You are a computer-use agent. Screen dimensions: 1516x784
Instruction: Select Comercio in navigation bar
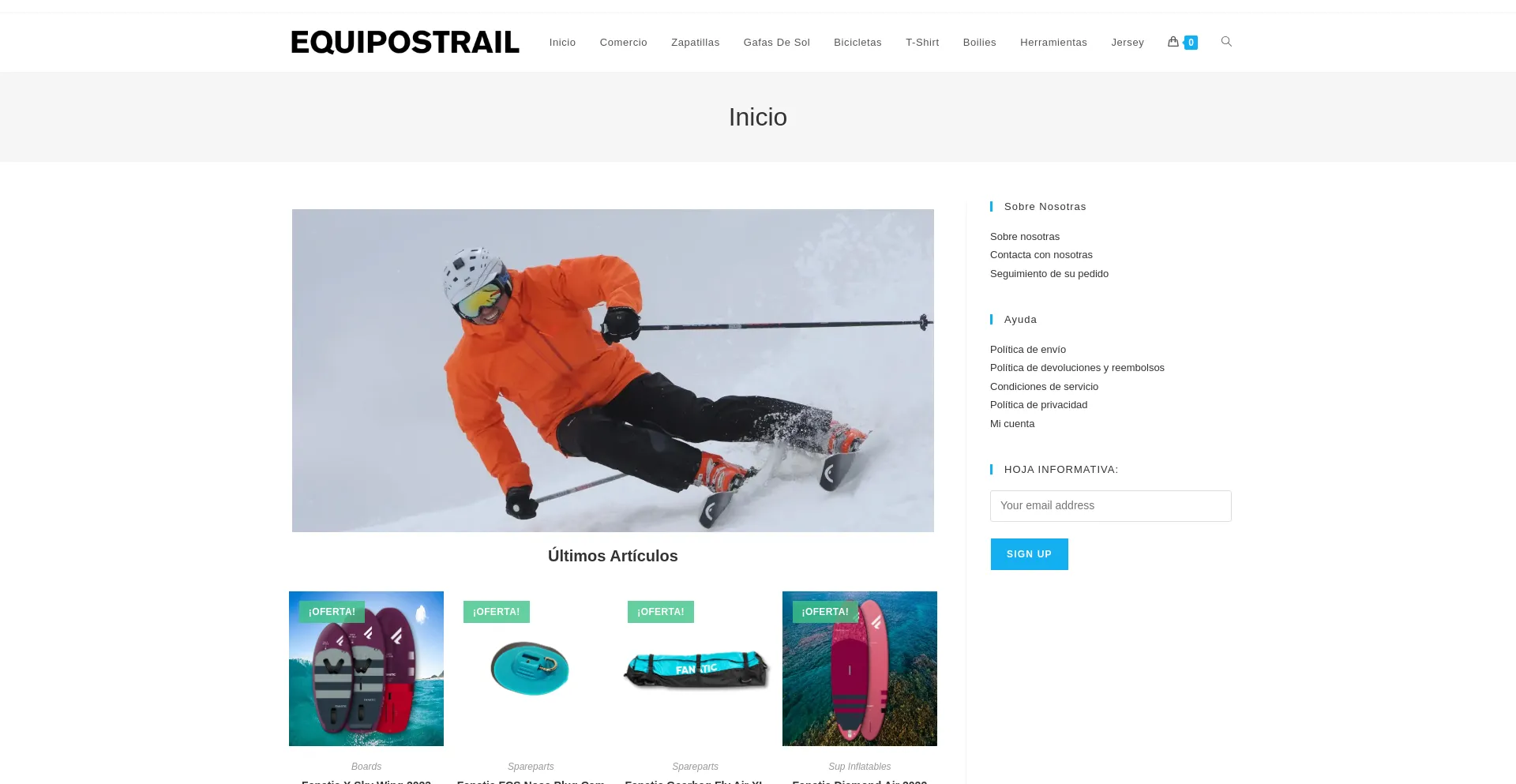point(623,43)
